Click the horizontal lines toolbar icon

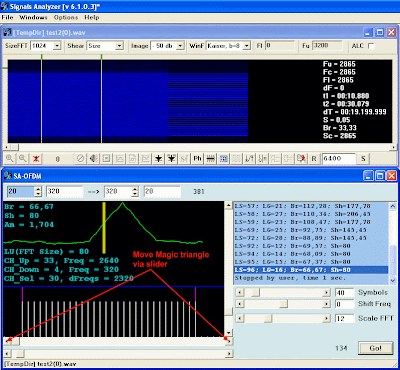click(210, 159)
